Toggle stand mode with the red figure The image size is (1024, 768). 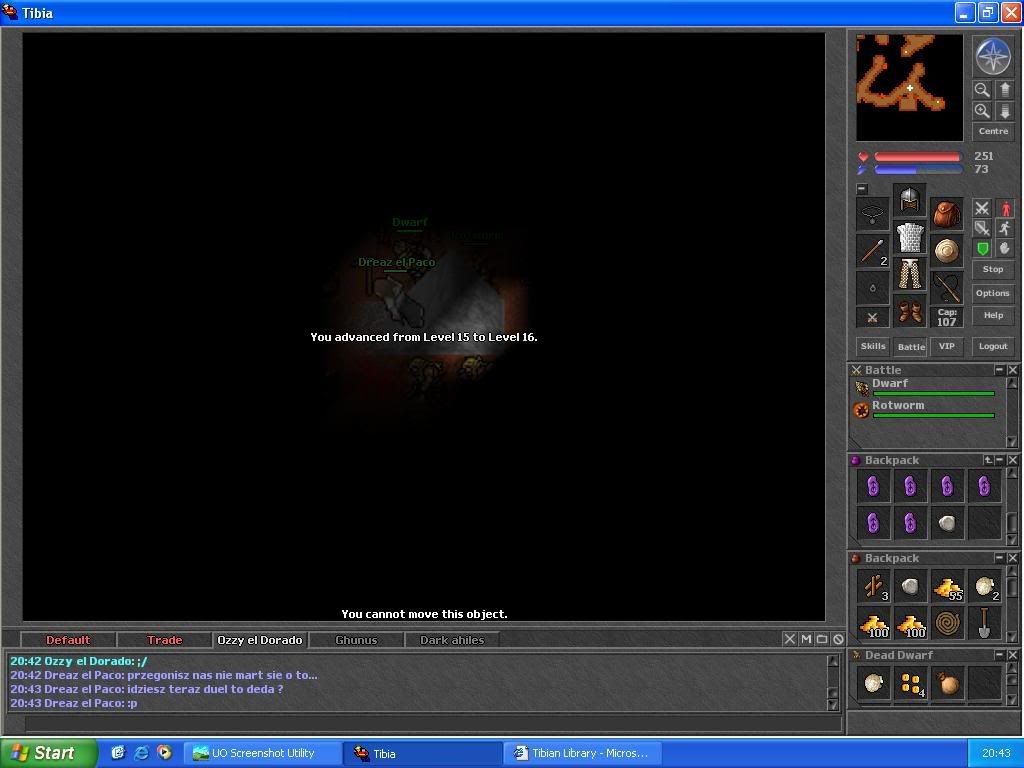coord(1005,208)
